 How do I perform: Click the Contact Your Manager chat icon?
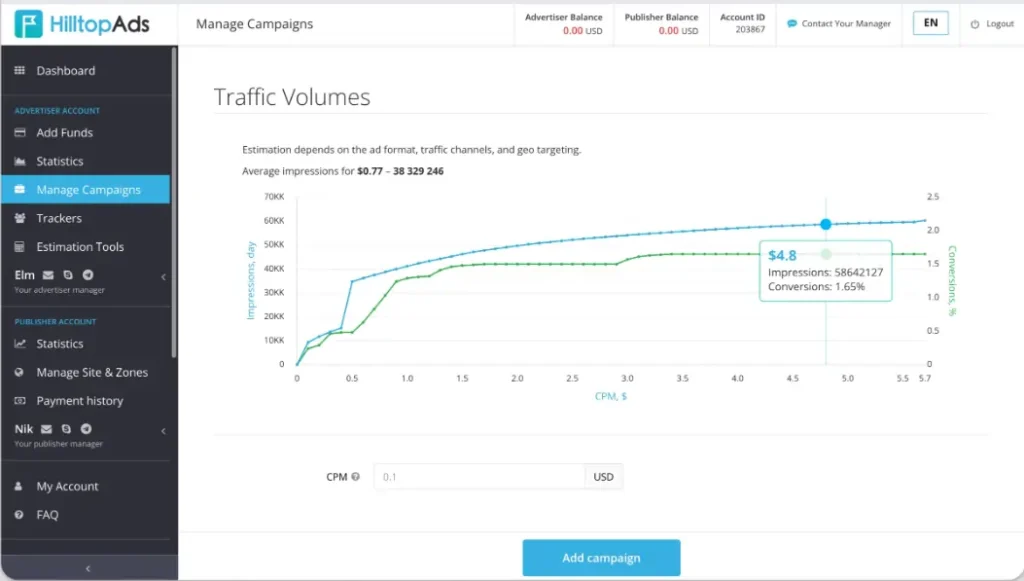coord(792,24)
